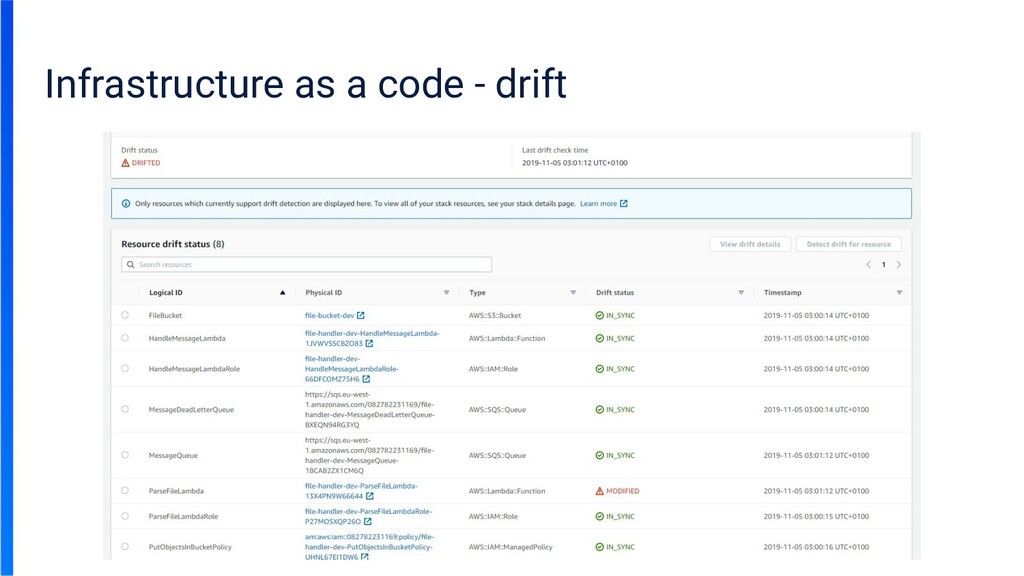This screenshot has width=1024, height=576.
Task: Open external link icon beside Learn more
Action: 624,203
